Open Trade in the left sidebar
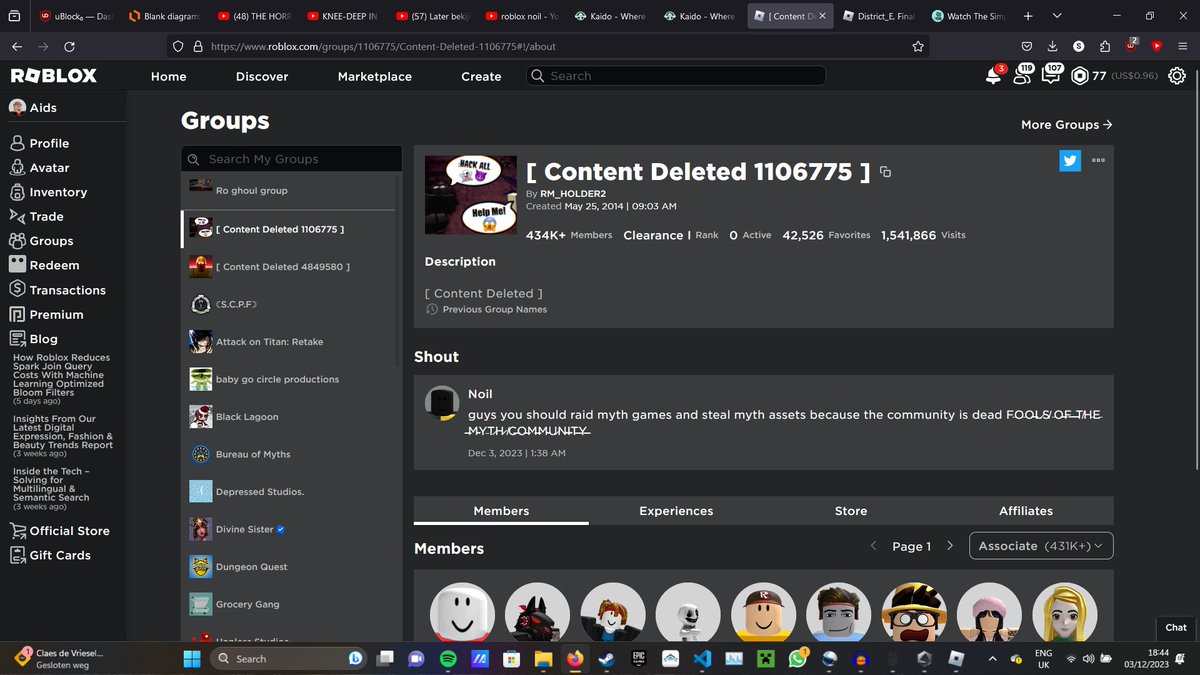1200x675 pixels. click(37, 216)
